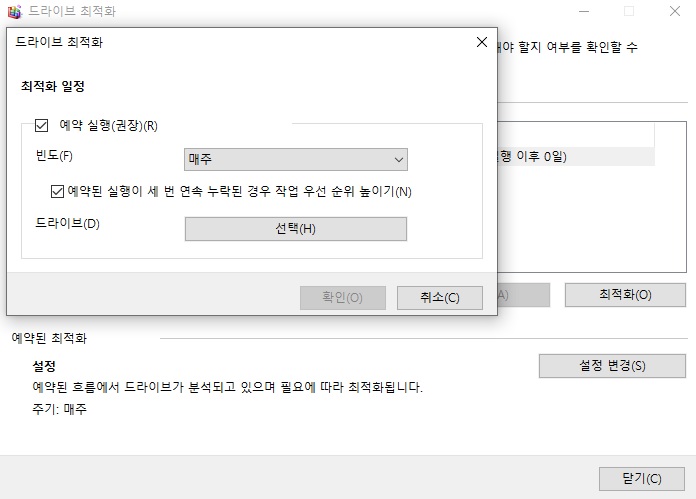
Task: Click 설정 변경(S) button
Action: tap(612, 366)
